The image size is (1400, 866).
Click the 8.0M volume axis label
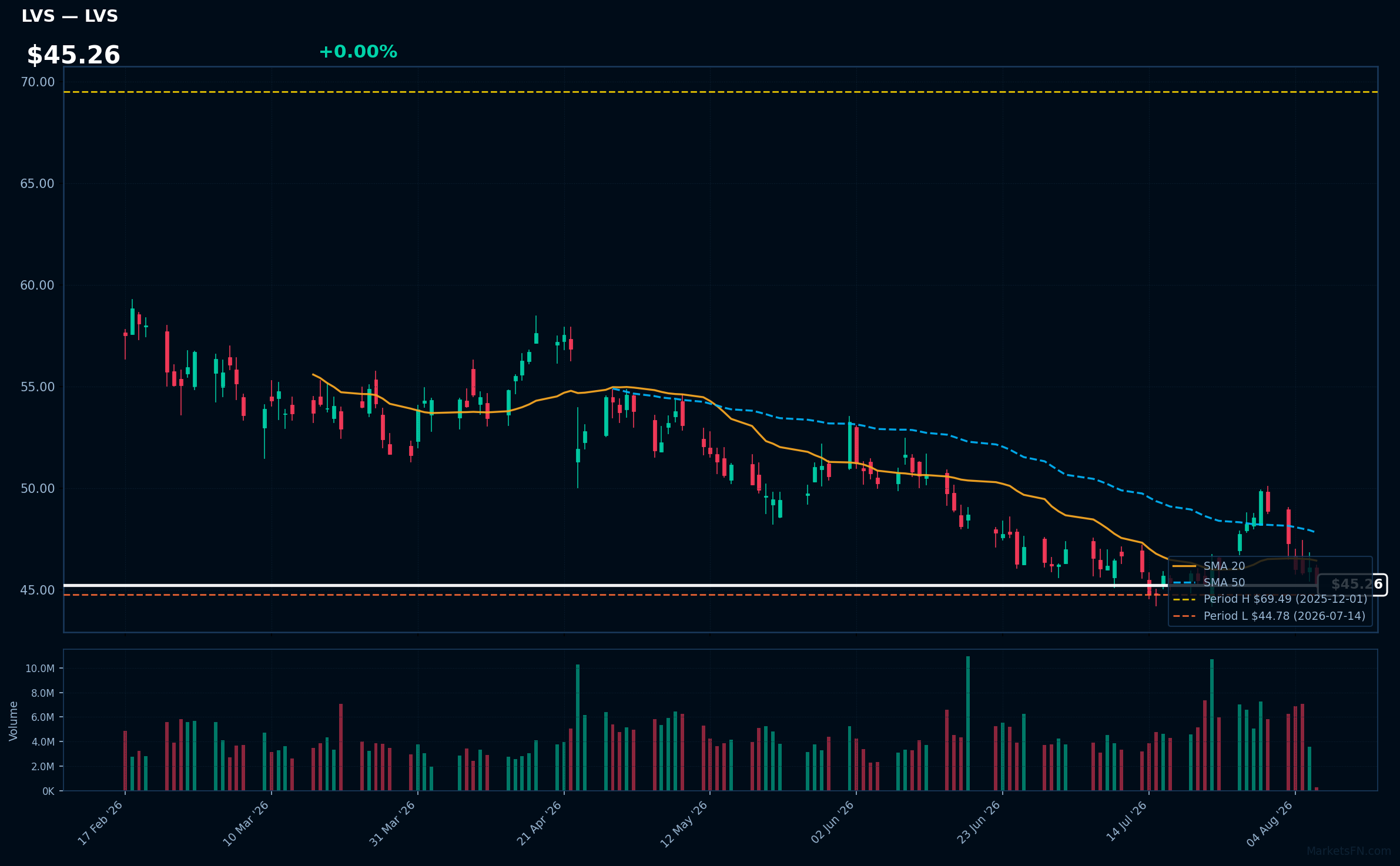(42, 693)
